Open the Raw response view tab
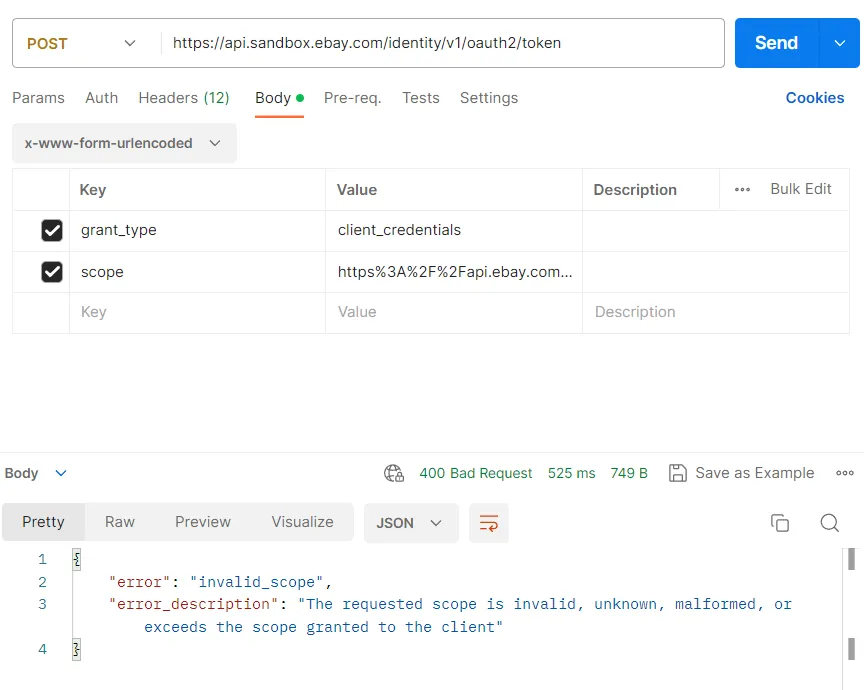The width and height of the screenshot is (864, 690). click(120, 522)
